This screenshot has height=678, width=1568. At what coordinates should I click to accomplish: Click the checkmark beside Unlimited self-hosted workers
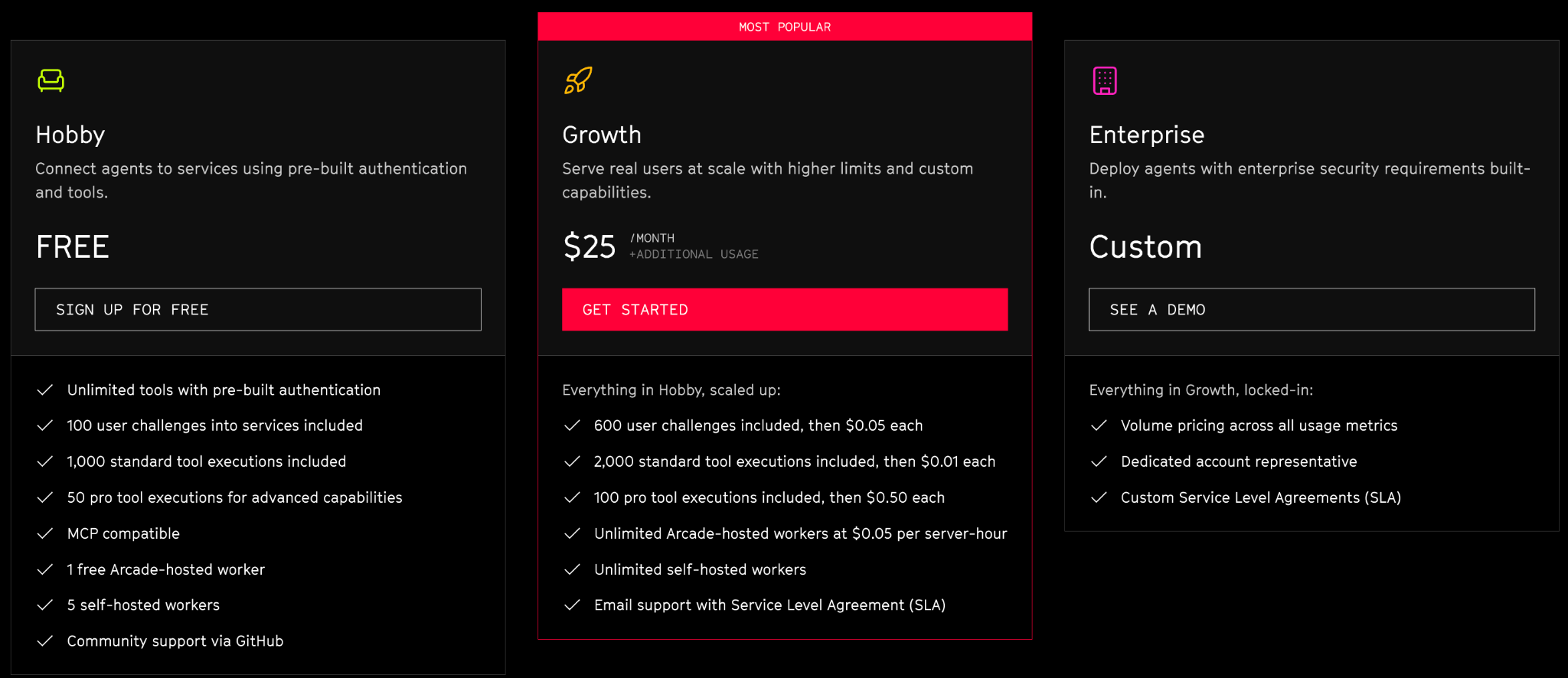tap(572, 569)
